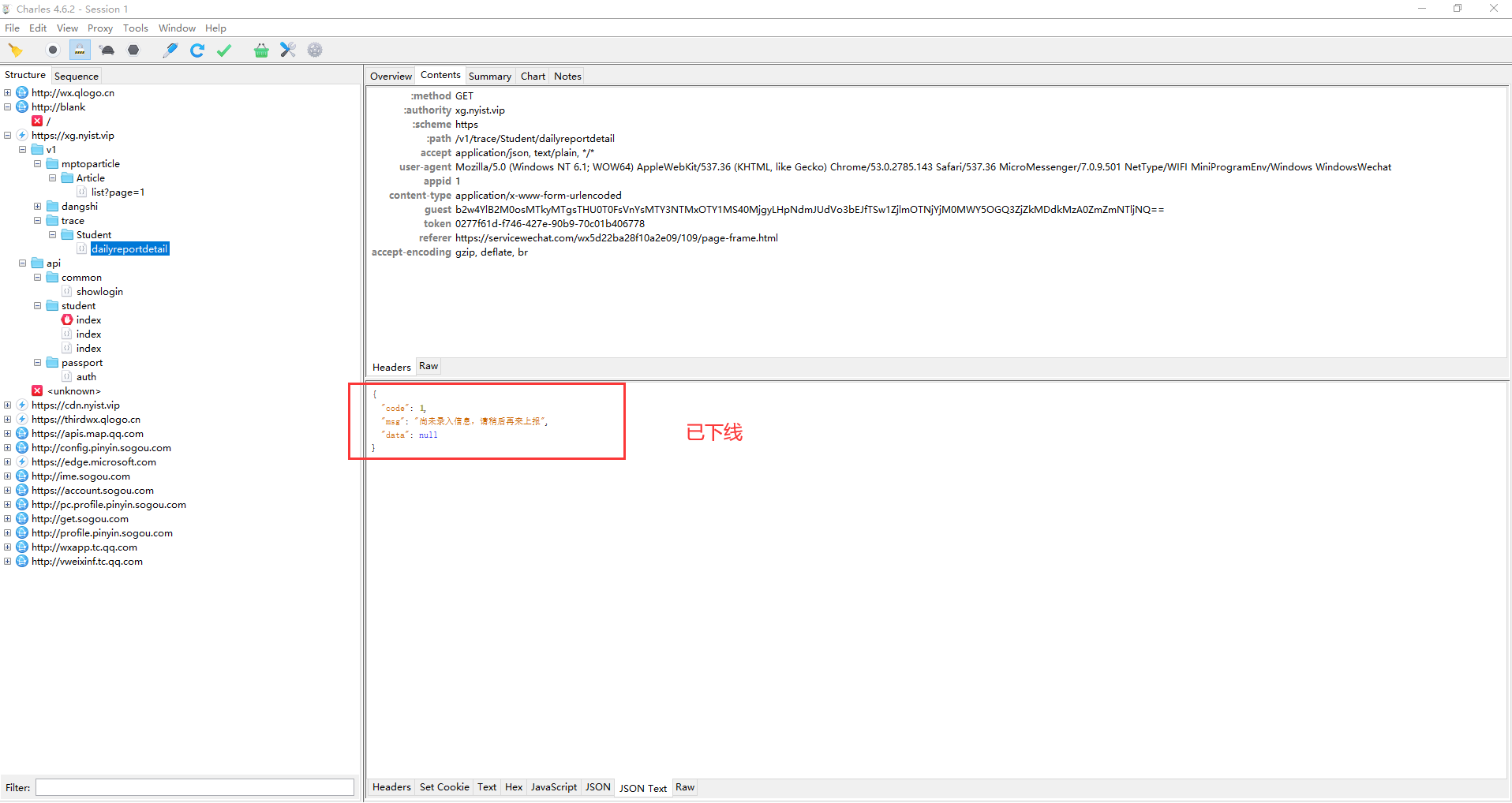
Task: Click the document icon beside auth
Action: pyautogui.click(x=67, y=377)
